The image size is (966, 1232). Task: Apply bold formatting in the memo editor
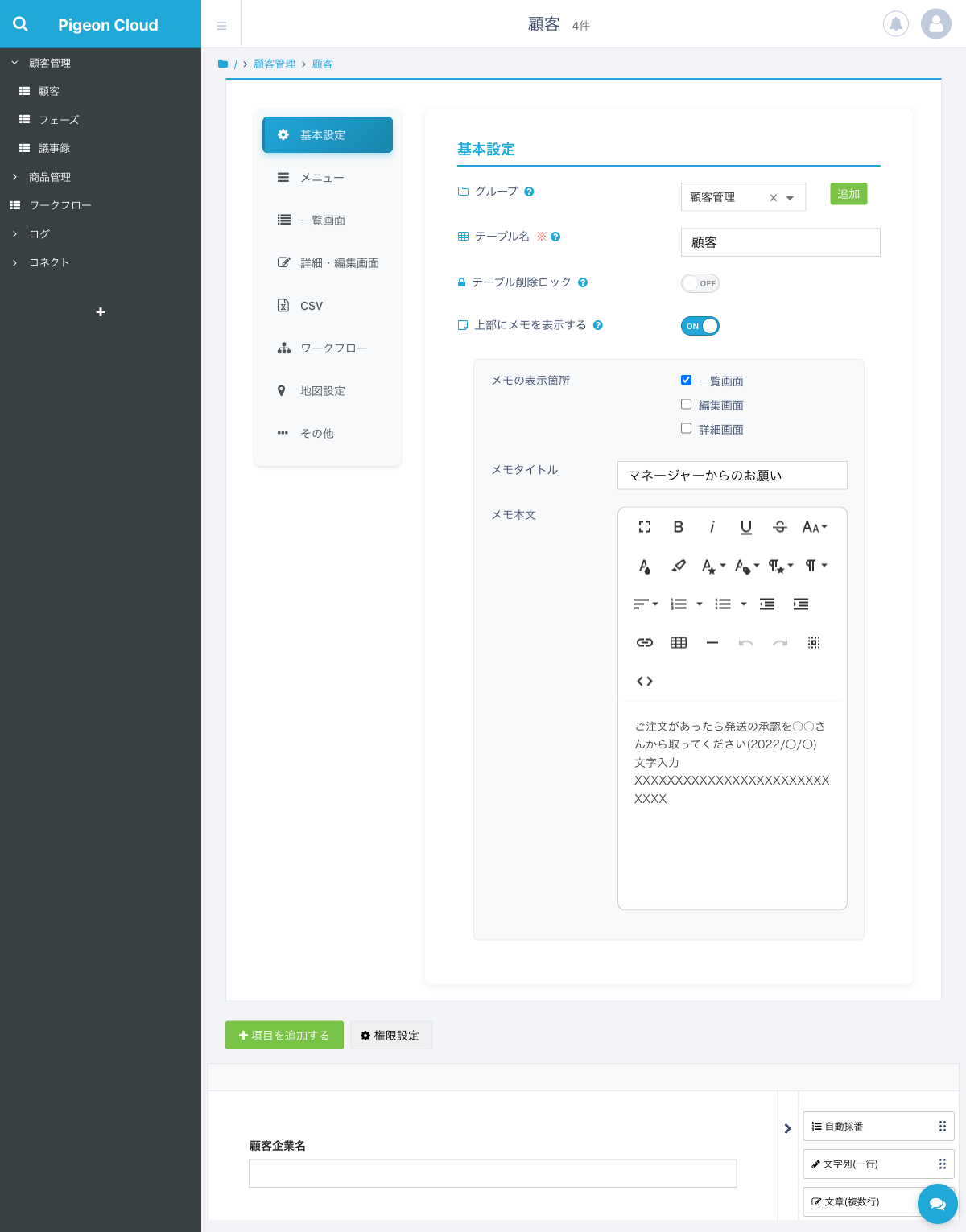click(678, 527)
